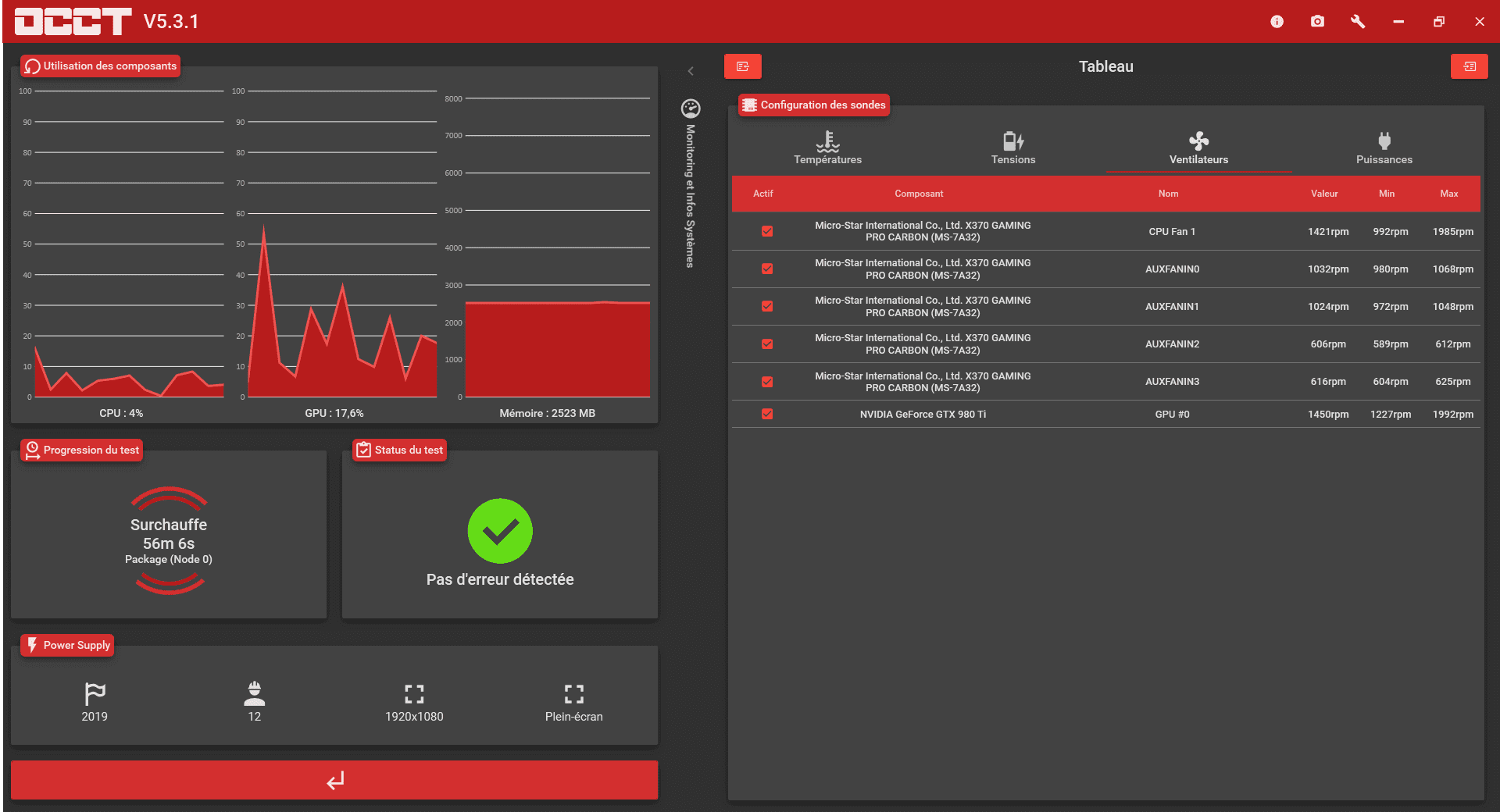Screen dimensions: 1500x812
Task: Open settings via the wrench icon
Action: click(1358, 22)
